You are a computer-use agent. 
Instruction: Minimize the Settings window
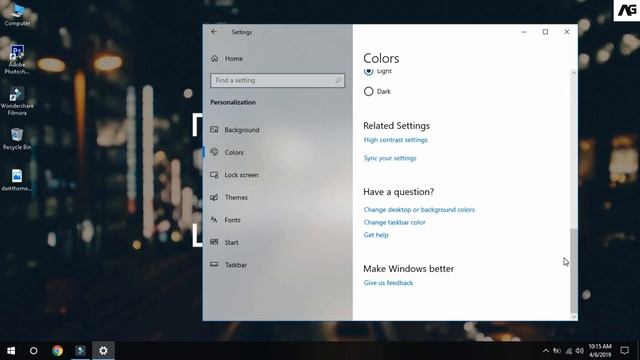(524, 32)
